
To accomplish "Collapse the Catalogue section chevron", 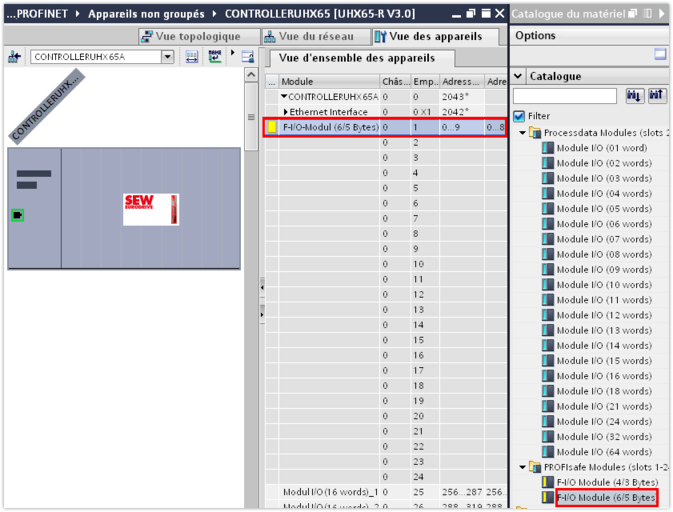I will pos(518,76).
